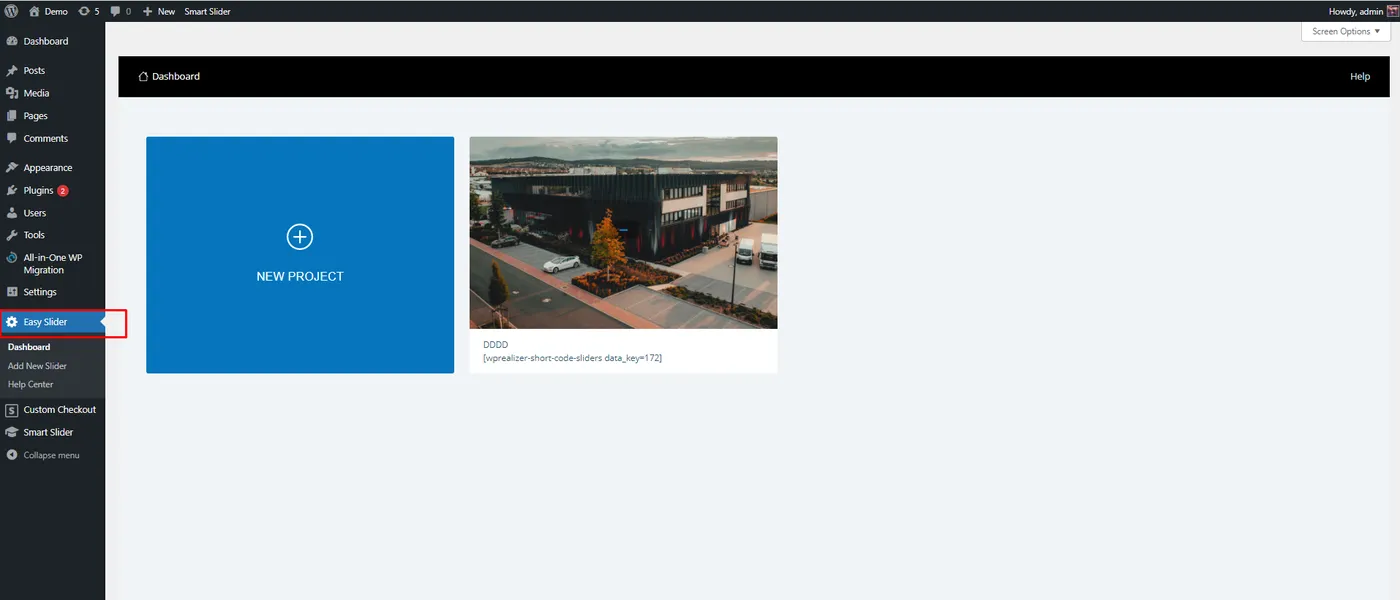Click the updates icon showing 5
This screenshot has height=600, width=1400.
tap(84, 11)
